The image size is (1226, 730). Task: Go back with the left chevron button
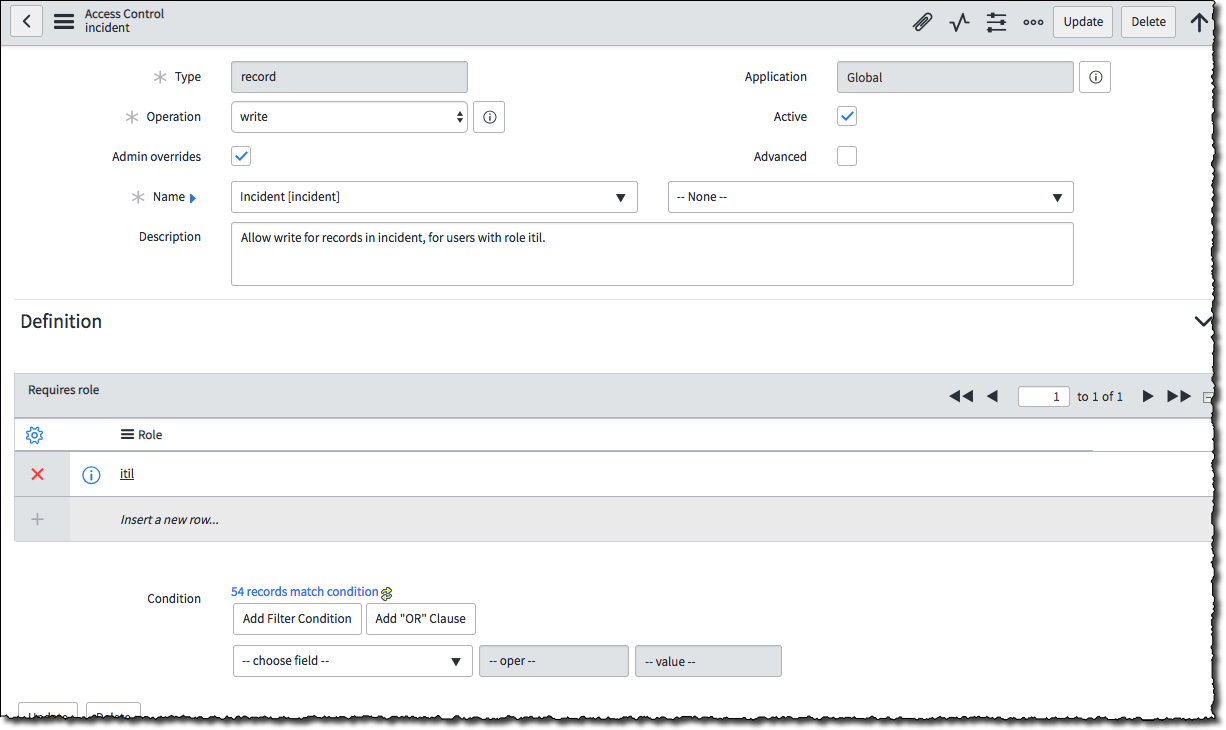tap(27, 21)
